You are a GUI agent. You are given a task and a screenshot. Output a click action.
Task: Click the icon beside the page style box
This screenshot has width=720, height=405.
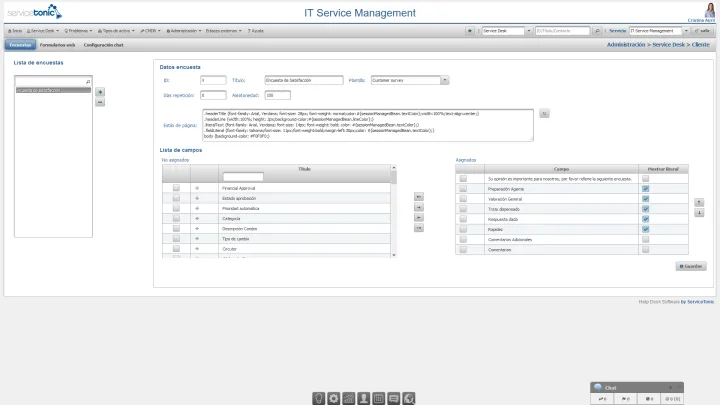coord(544,113)
